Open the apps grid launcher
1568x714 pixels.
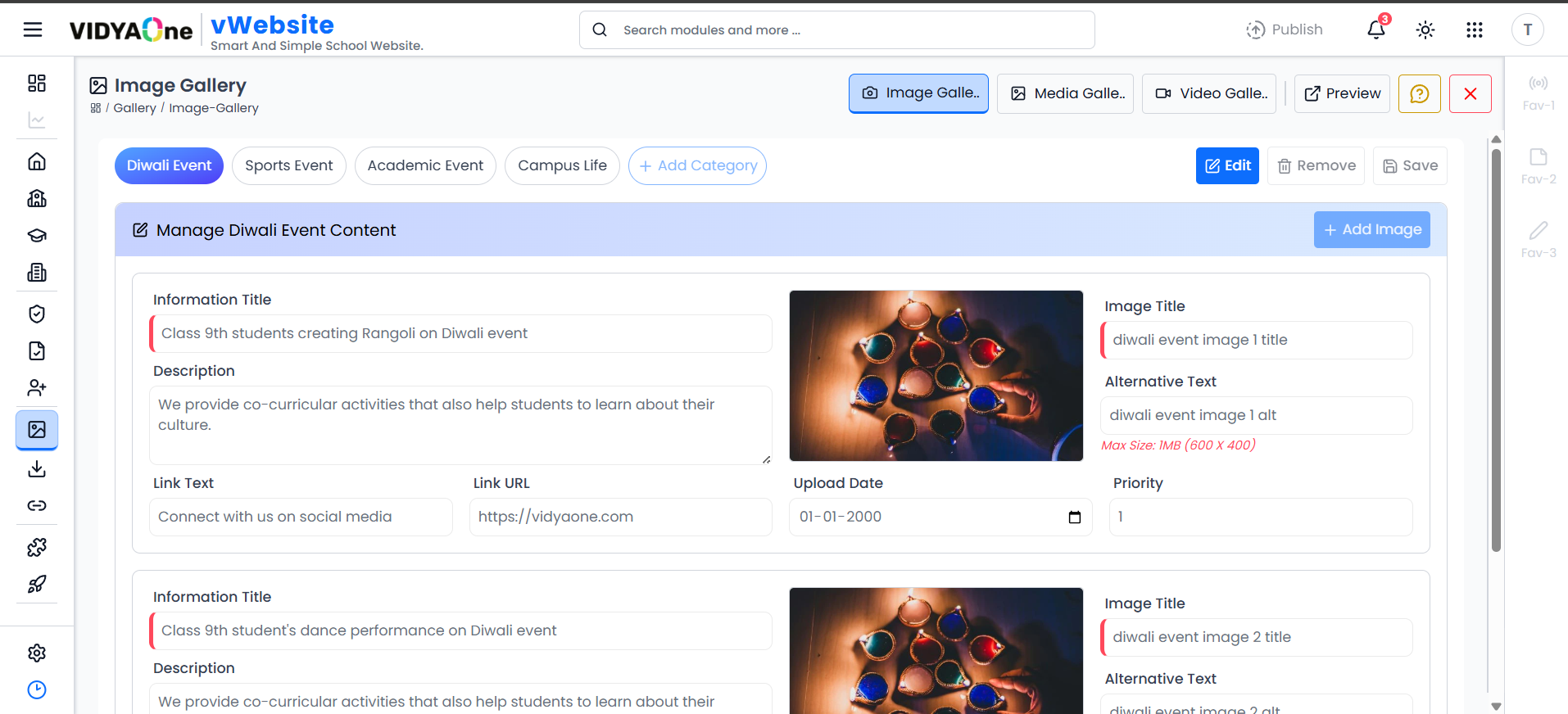(1475, 30)
